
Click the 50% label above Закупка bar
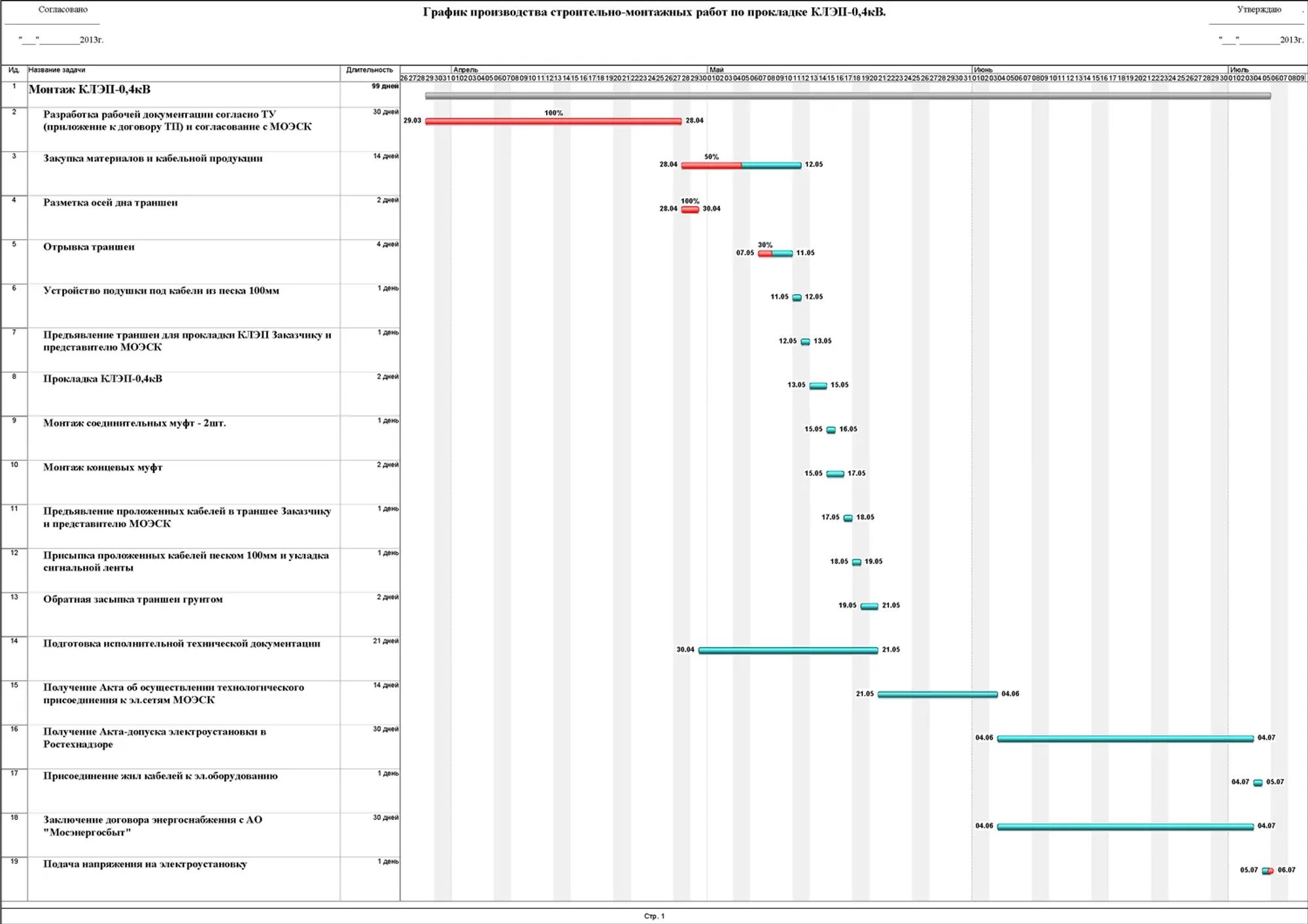(x=712, y=157)
